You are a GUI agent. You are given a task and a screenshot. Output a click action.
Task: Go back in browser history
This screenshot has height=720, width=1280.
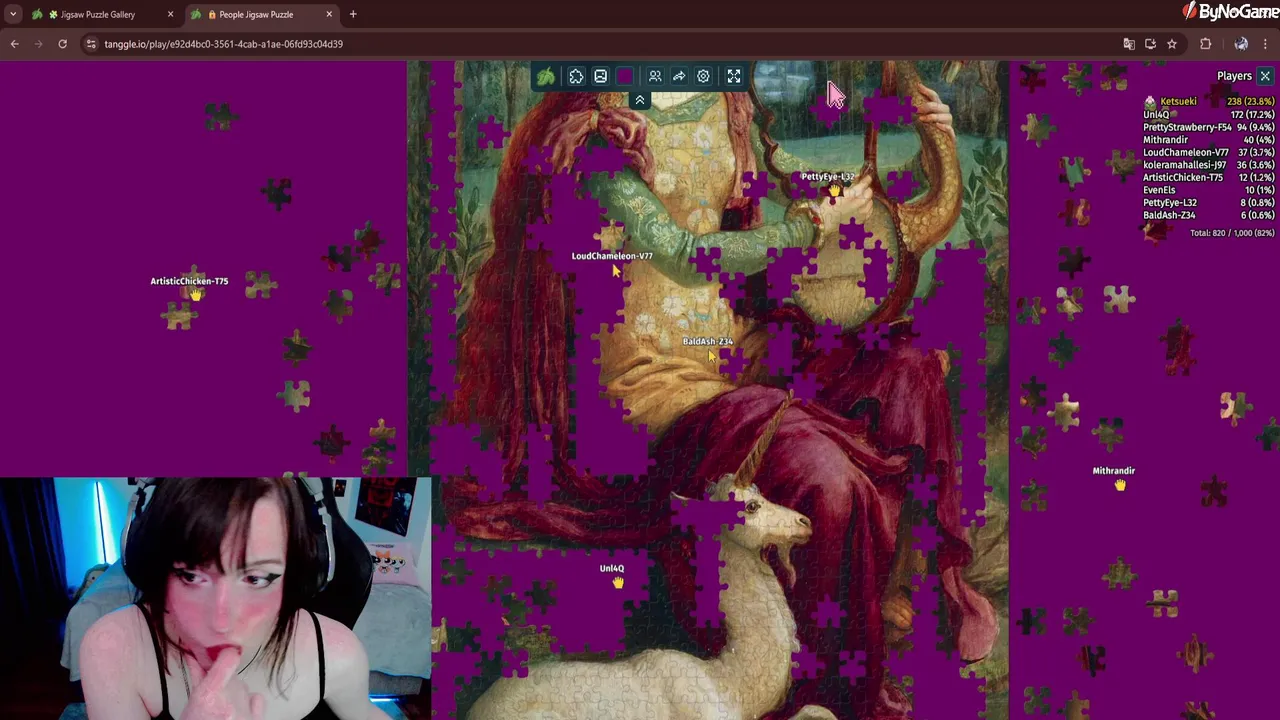click(x=15, y=44)
